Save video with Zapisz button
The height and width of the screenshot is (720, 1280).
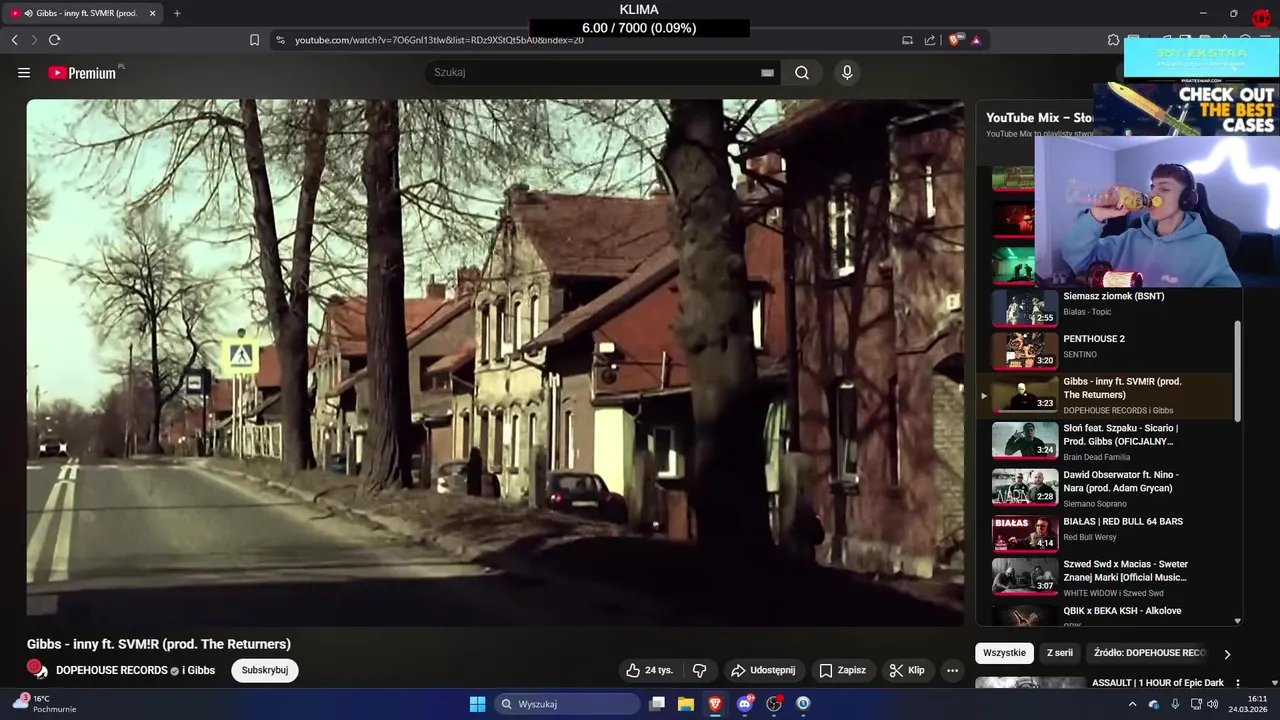click(842, 670)
